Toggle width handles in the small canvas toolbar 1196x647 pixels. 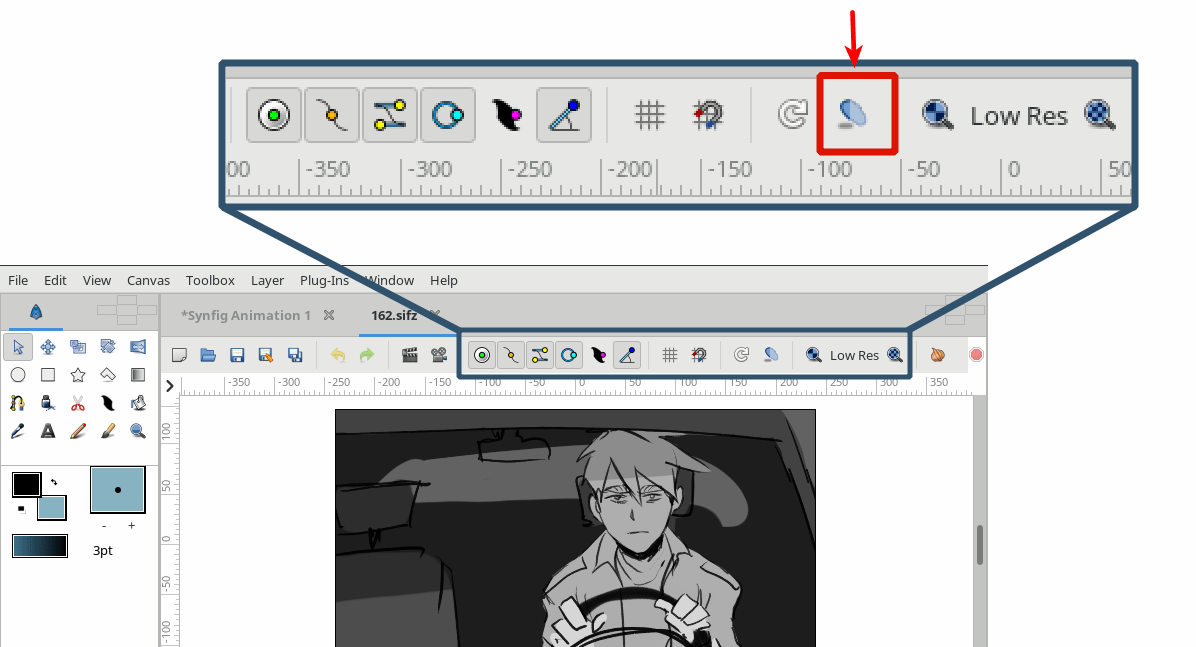tap(598, 355)
